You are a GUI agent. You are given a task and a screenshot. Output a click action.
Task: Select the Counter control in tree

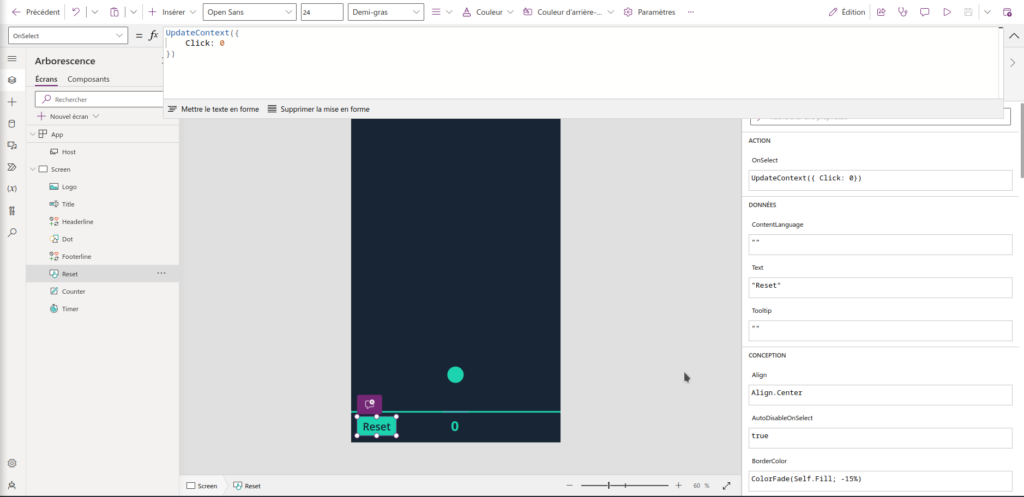(73, 291)
